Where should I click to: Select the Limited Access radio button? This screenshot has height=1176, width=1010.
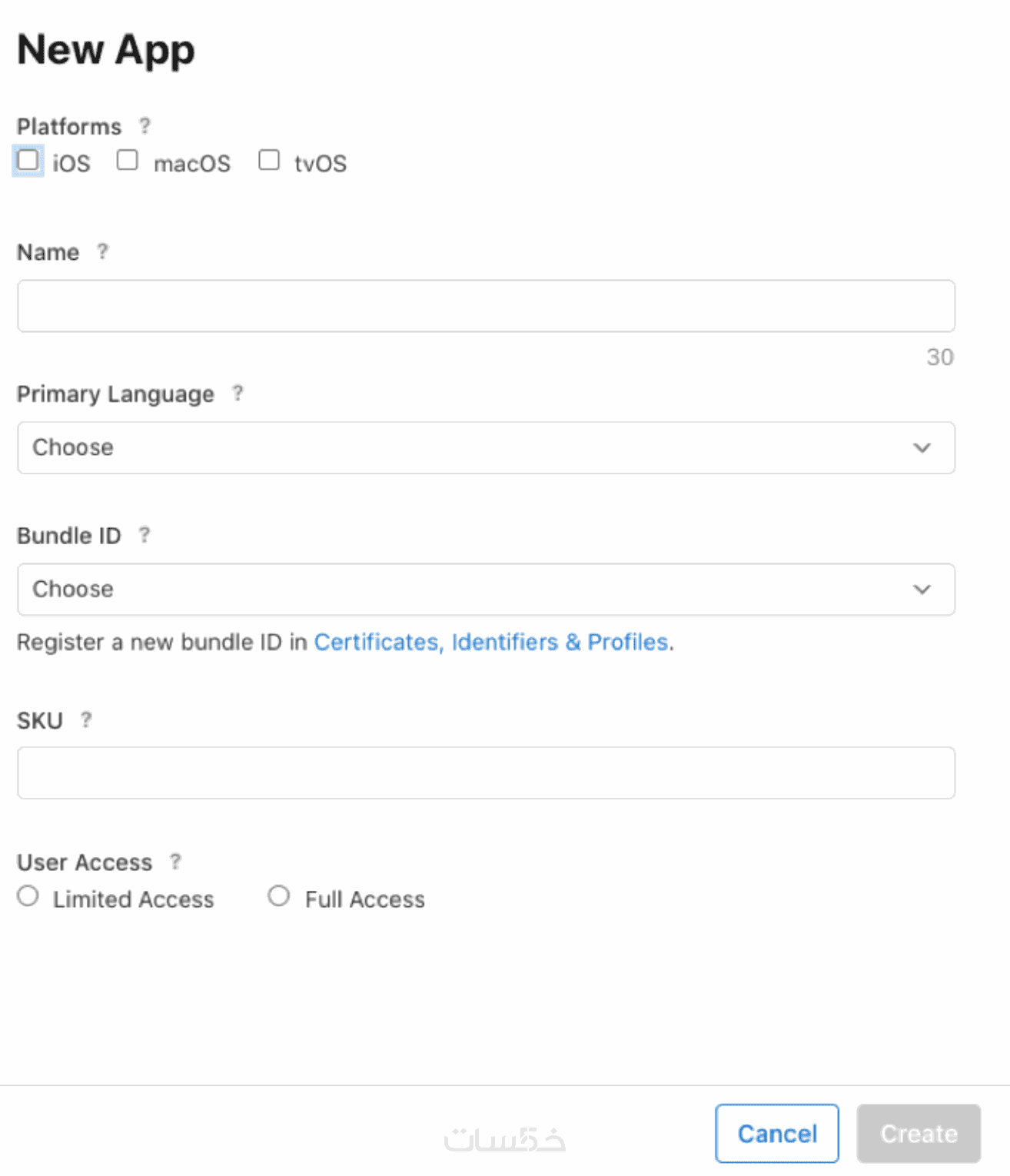pyautogui.click(x=28, y=896)
